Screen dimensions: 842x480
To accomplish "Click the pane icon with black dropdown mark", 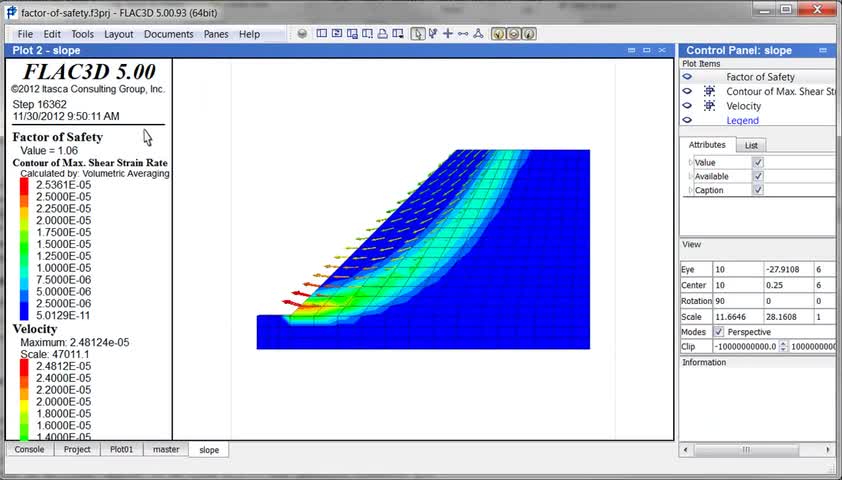I will tap(398, 34).
